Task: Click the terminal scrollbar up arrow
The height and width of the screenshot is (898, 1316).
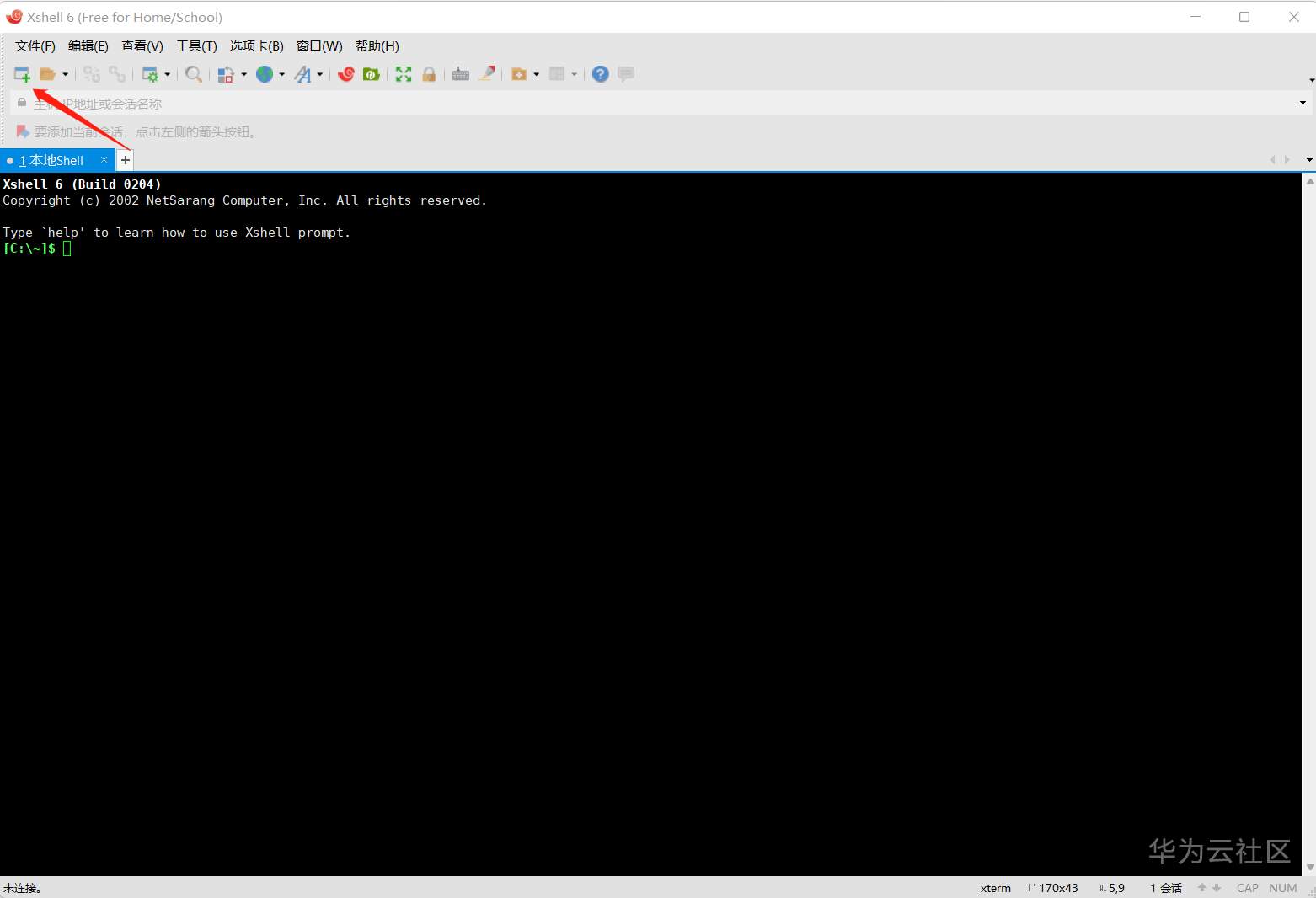Action: [1309, 181]
